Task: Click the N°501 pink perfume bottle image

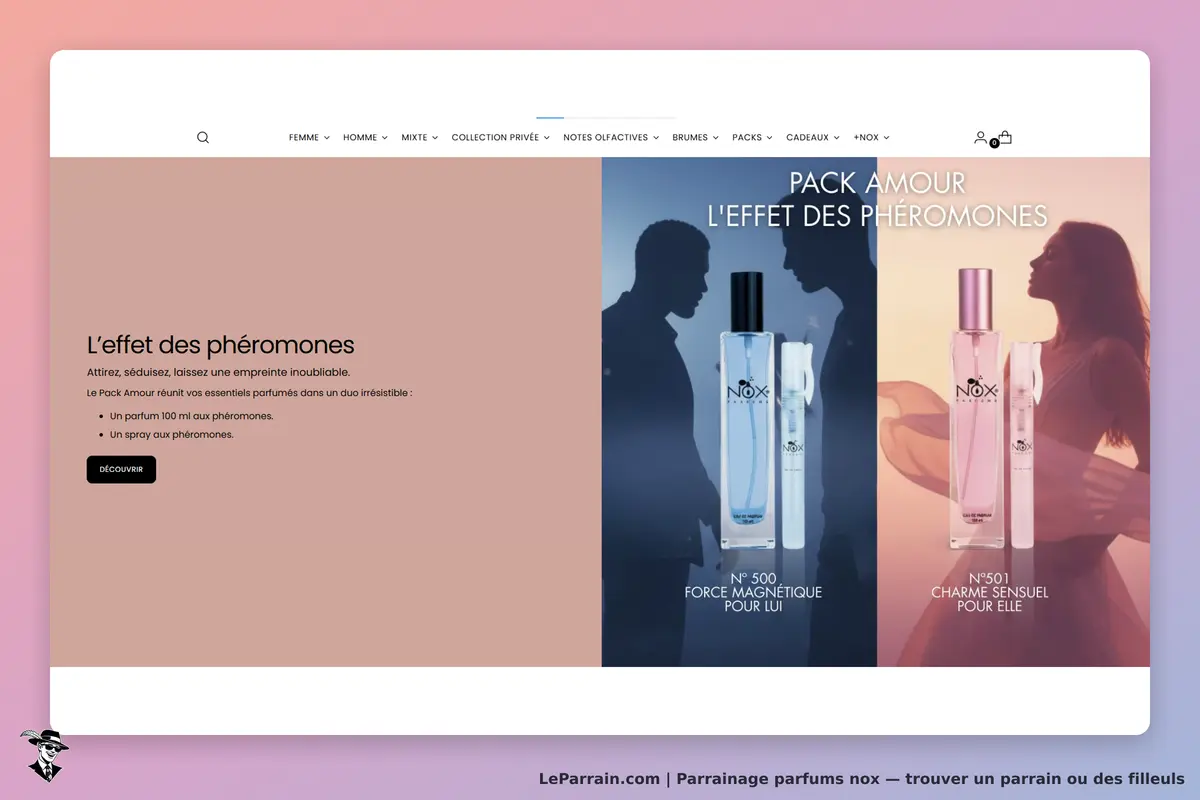Action: 975,410
